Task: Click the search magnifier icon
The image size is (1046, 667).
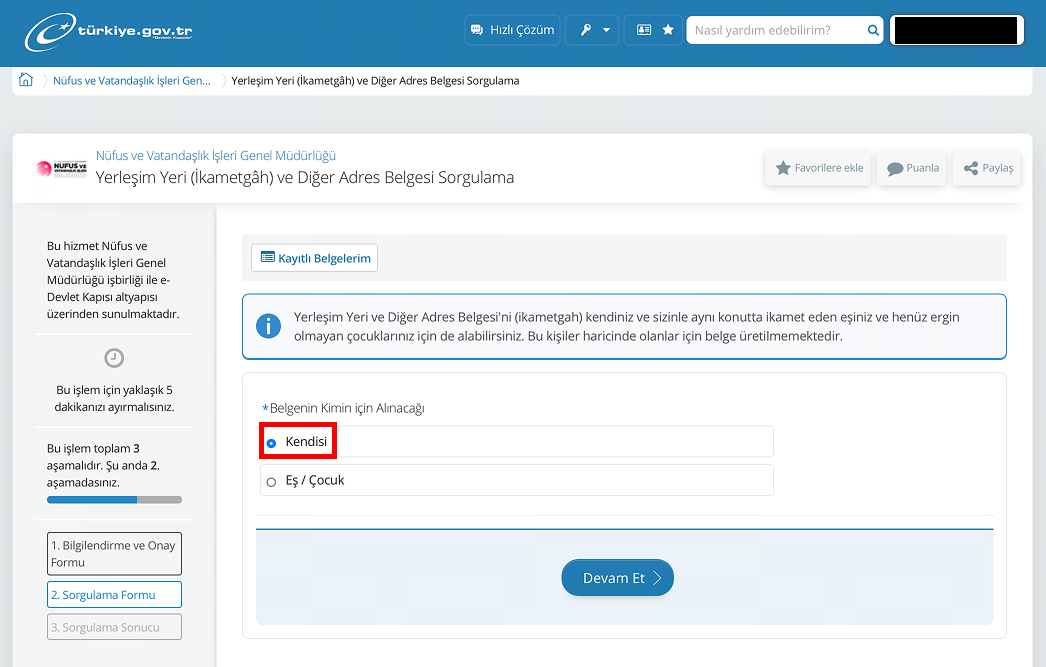Action: (873, 30)
